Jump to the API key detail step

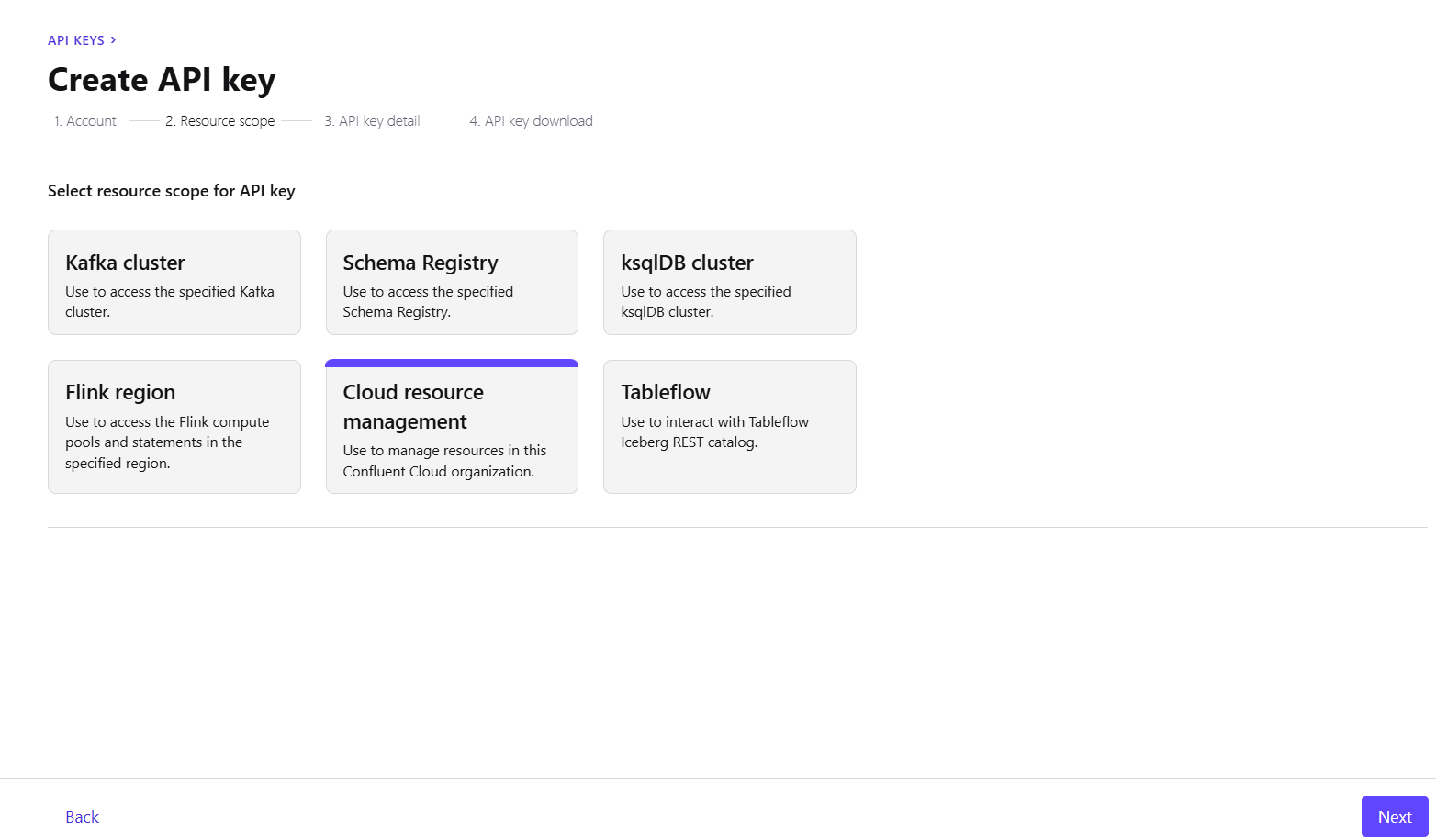coord(372,121)
